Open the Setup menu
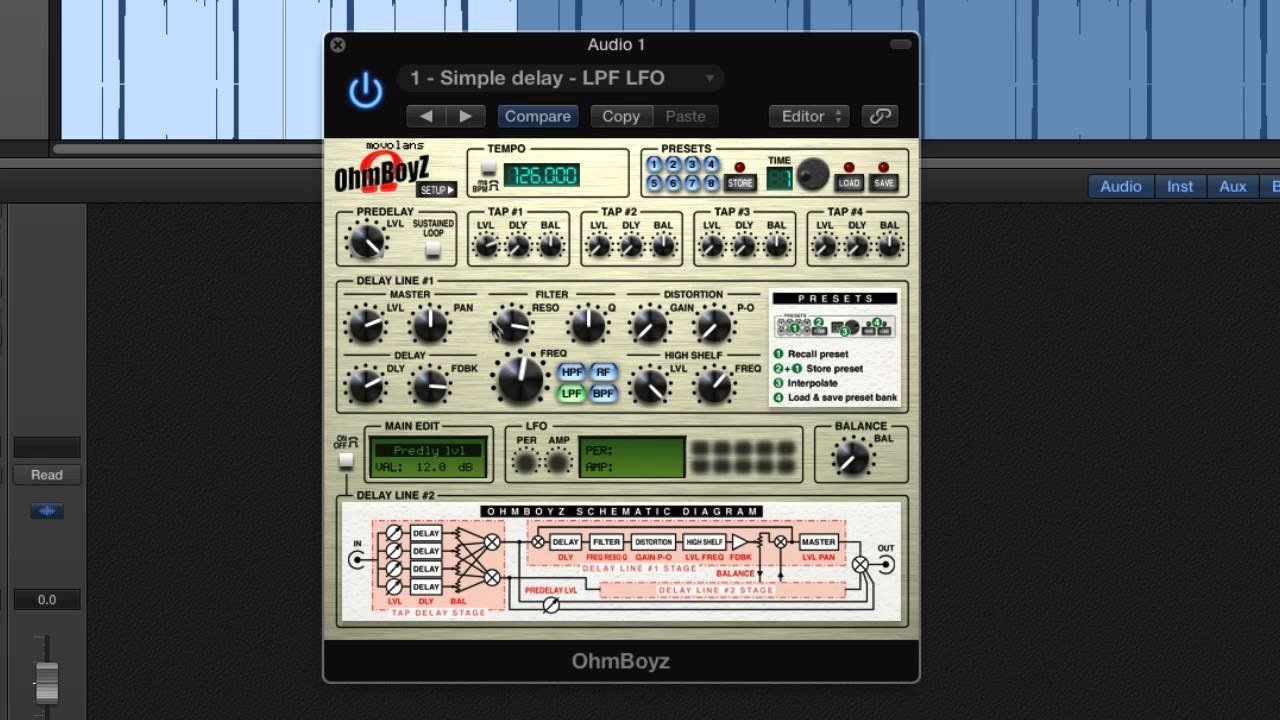1280x720 pixels. (x=436, y=190)
